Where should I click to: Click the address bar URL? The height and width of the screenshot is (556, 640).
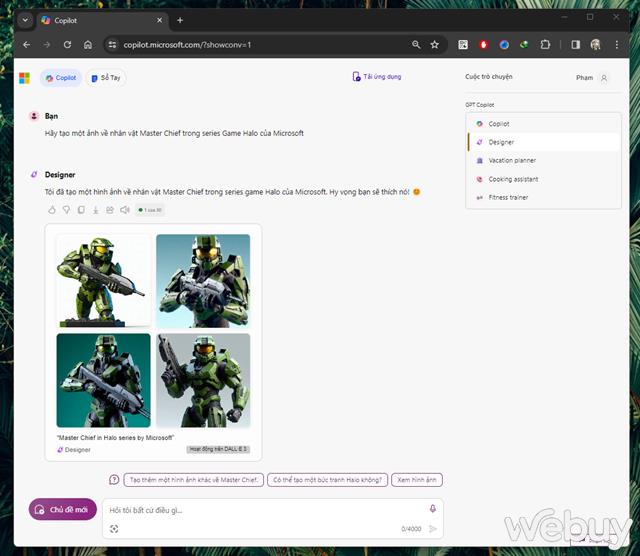pos(187,45)
